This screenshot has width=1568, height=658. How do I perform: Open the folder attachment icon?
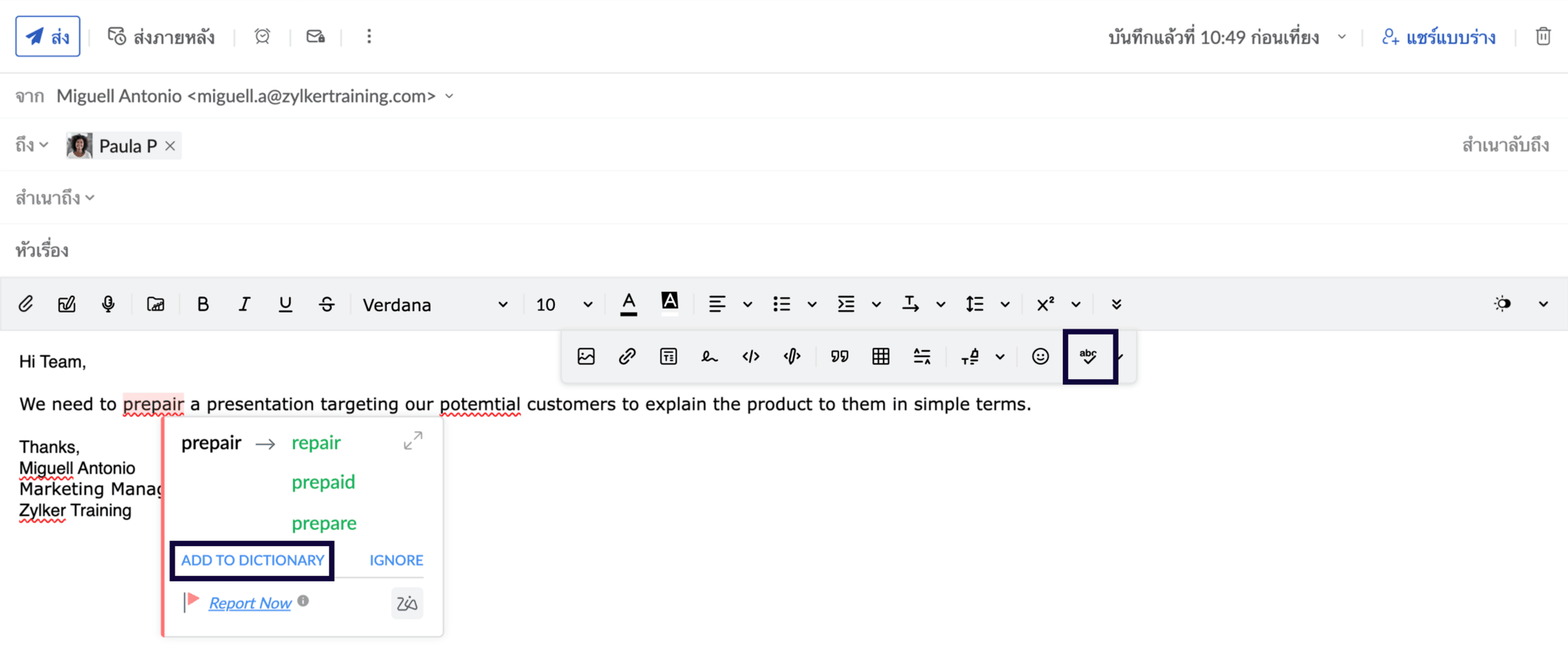coord(156,304)
